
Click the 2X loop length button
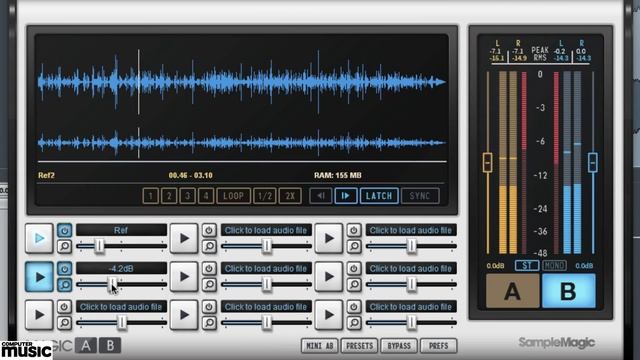(x=290, y=196)
